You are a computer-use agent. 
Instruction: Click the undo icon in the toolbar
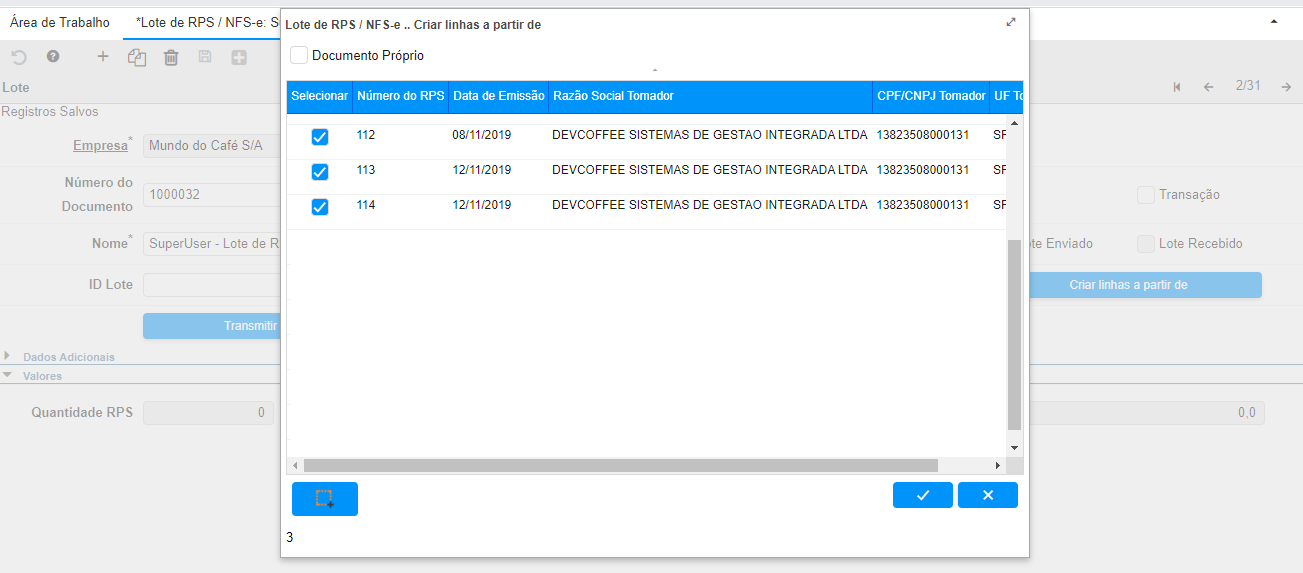pos(19,58)
